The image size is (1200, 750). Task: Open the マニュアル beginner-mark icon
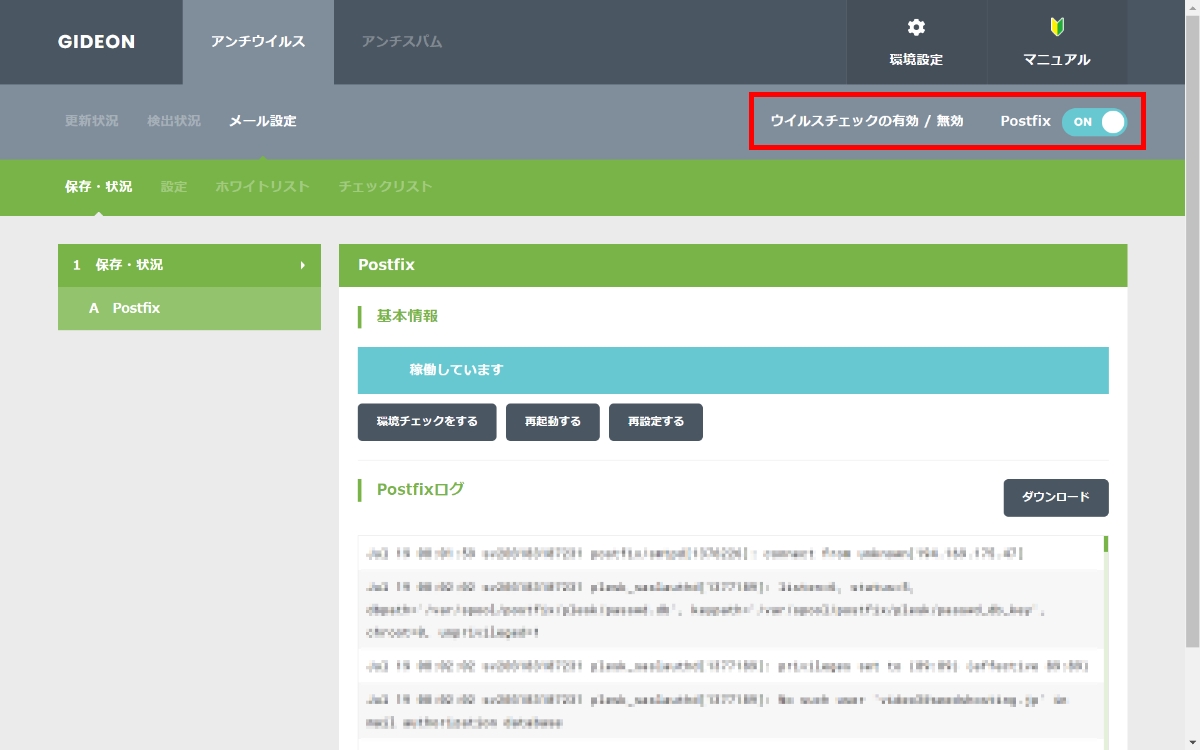[x=1057, y=27]
